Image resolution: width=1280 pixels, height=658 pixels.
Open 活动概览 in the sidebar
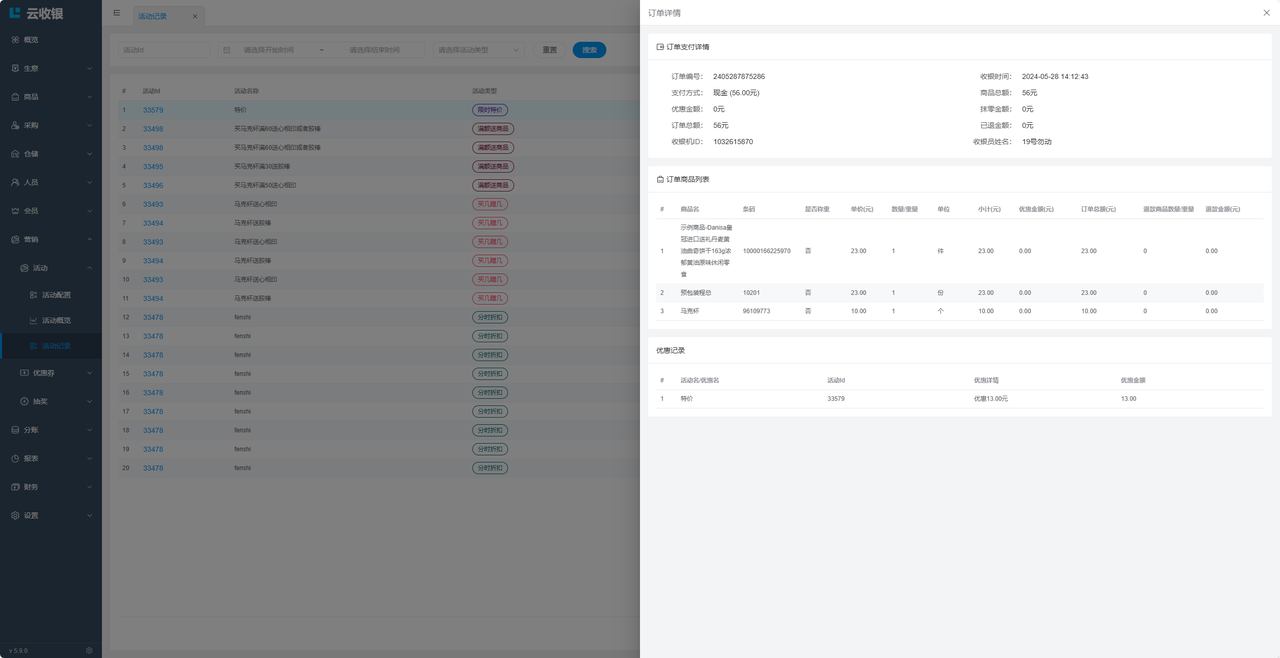pyautogui.click(x=56, y=320)
